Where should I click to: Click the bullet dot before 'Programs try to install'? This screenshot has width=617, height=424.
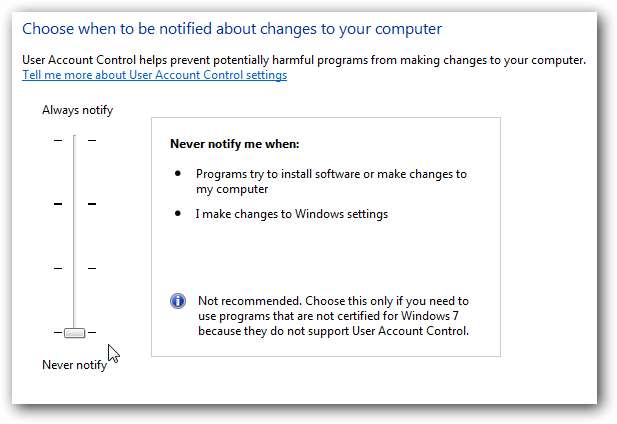coord(178,173)
